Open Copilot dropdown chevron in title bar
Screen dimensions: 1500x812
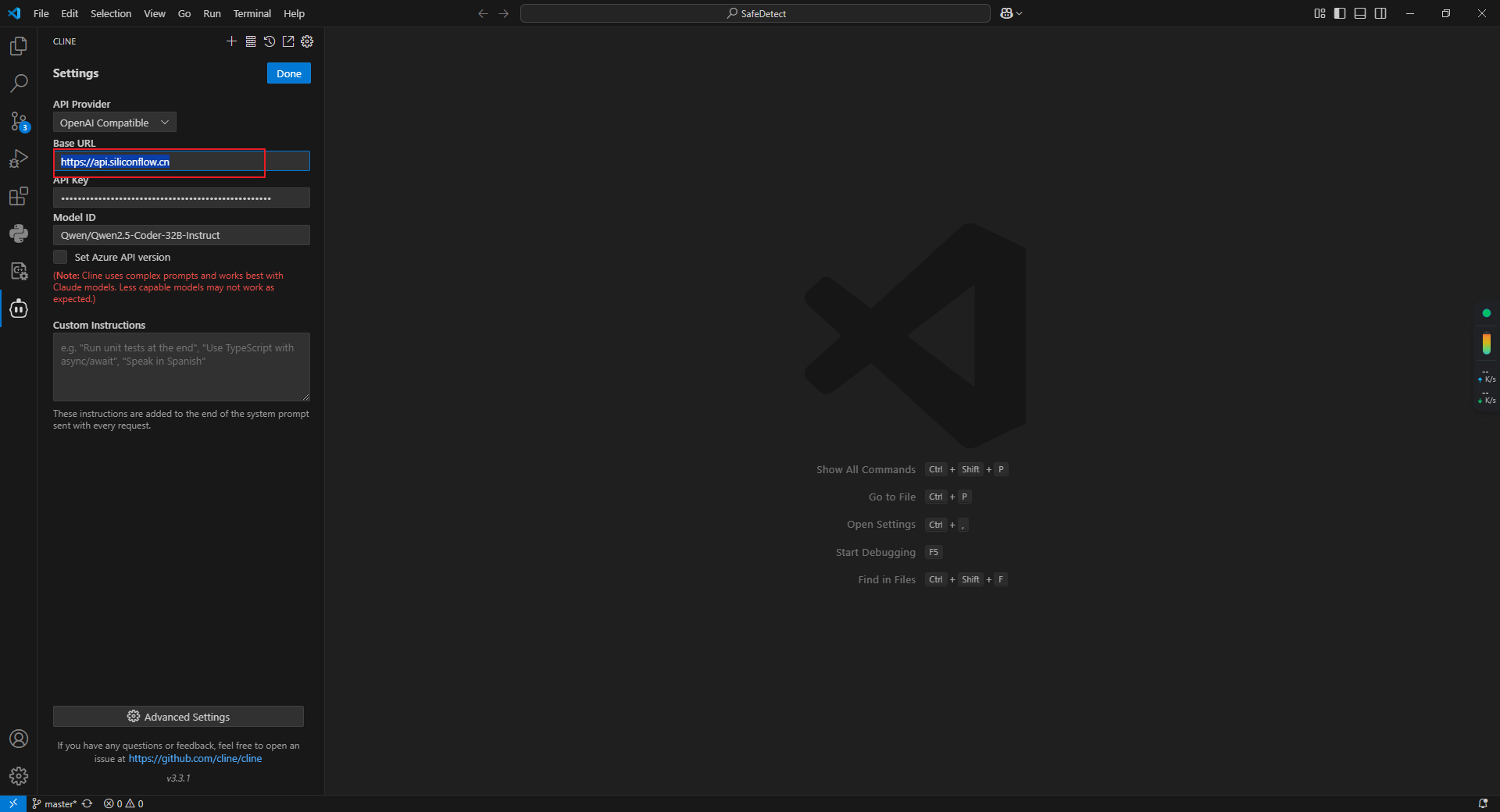(x=1019, y=13)
